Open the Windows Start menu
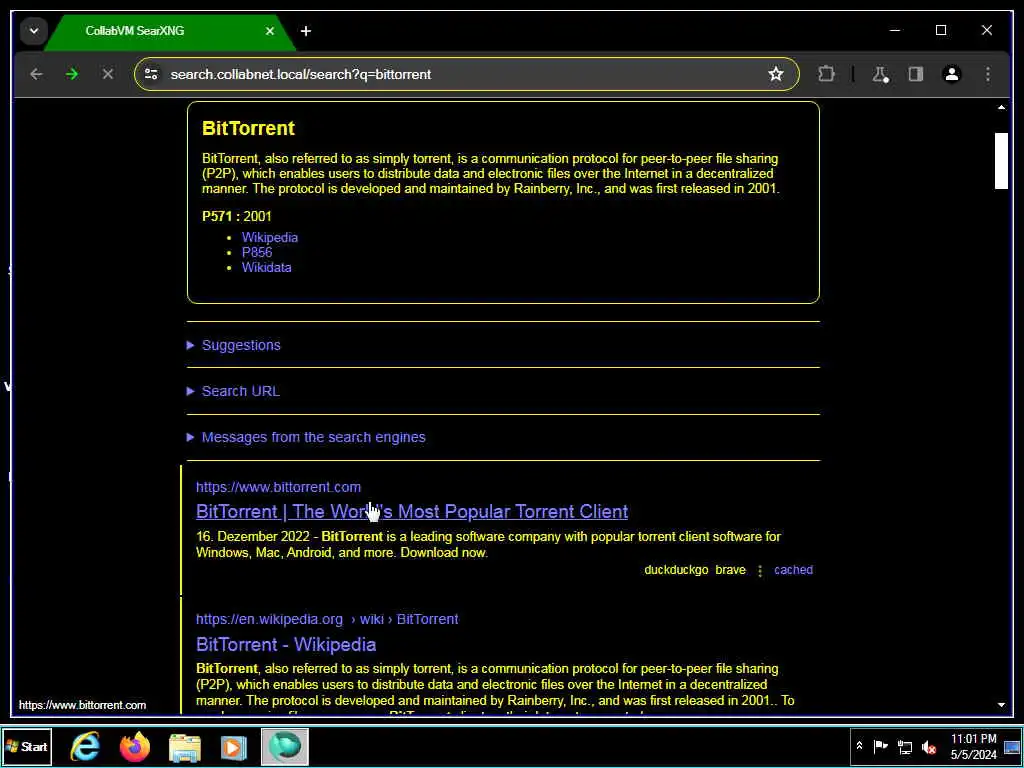The height and width of the screenshot is (768, 1024). pyautogui.click(x=27, y=746)
